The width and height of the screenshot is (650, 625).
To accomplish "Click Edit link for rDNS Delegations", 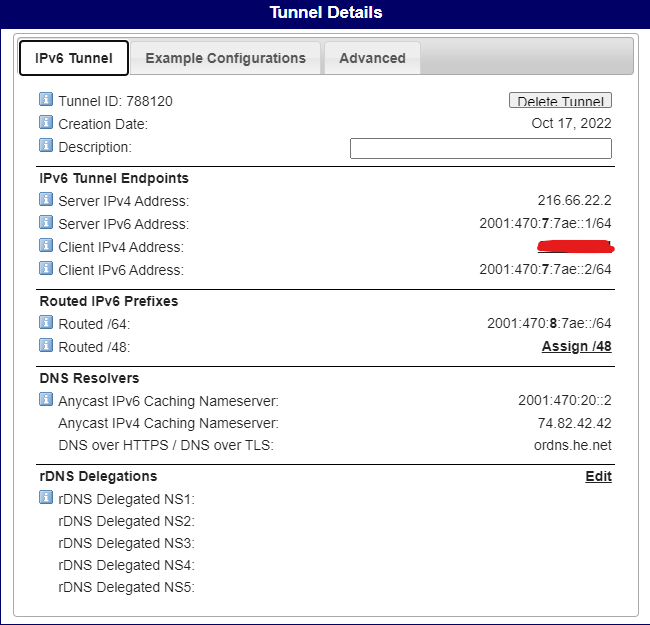I will [598, 477].
